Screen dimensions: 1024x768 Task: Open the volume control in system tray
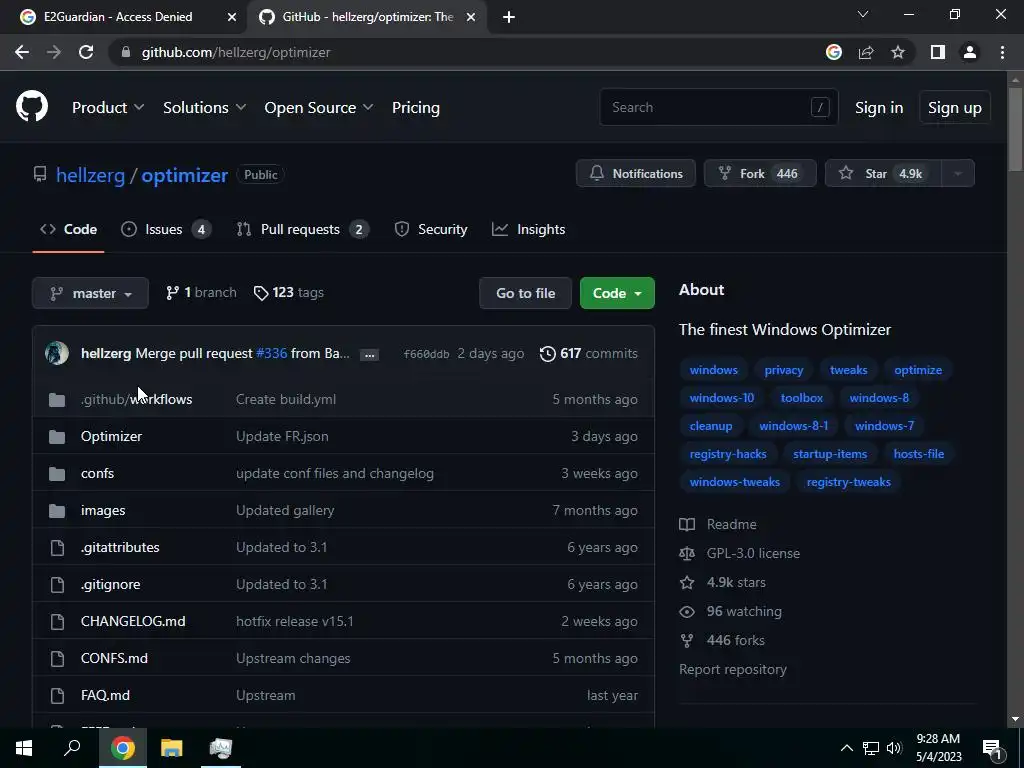tap(894, 748)
